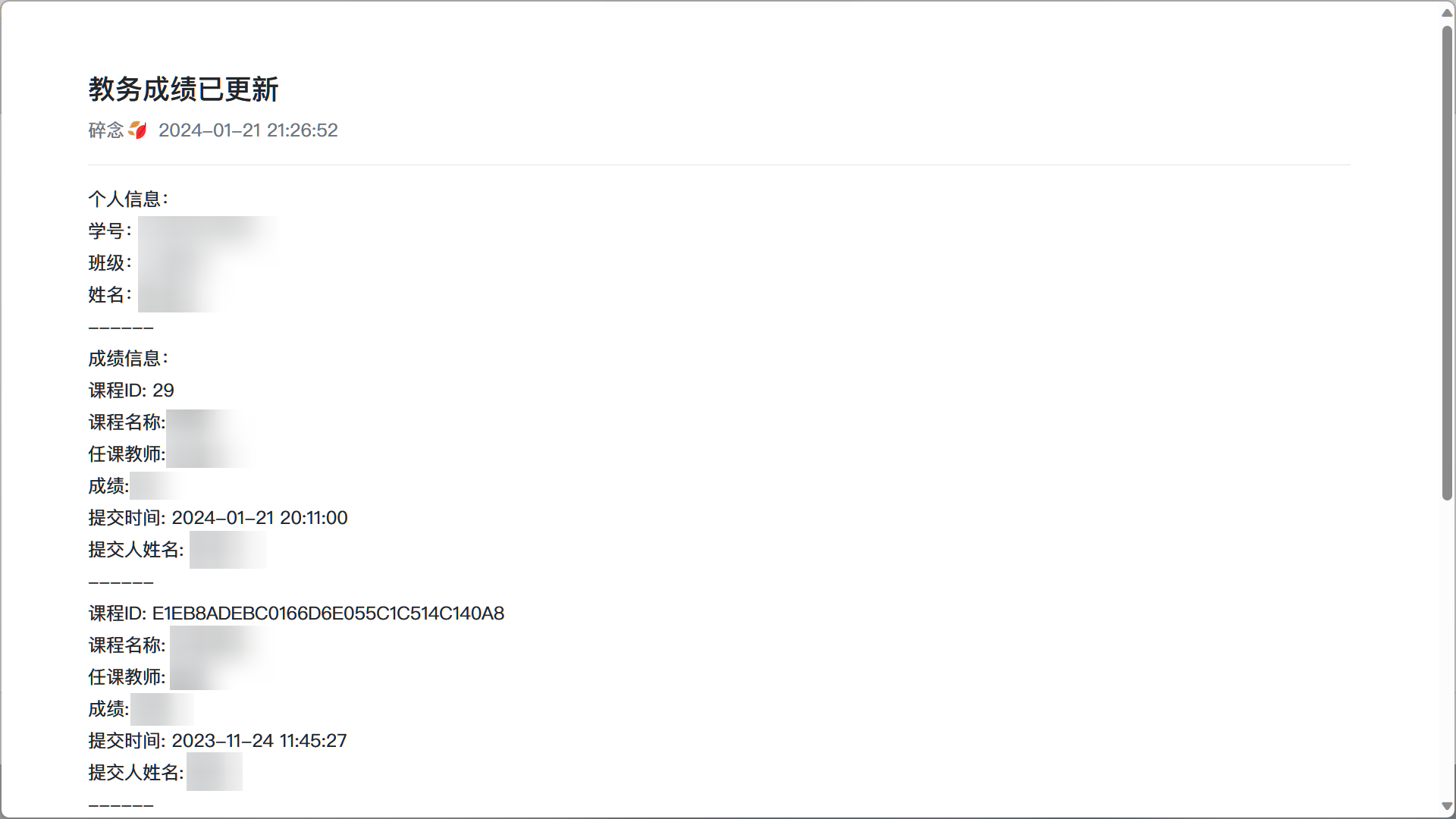The image size is (1456, 819).
Task: Click the emoji icon beside author 碎念
Action: tap(137, 130)
